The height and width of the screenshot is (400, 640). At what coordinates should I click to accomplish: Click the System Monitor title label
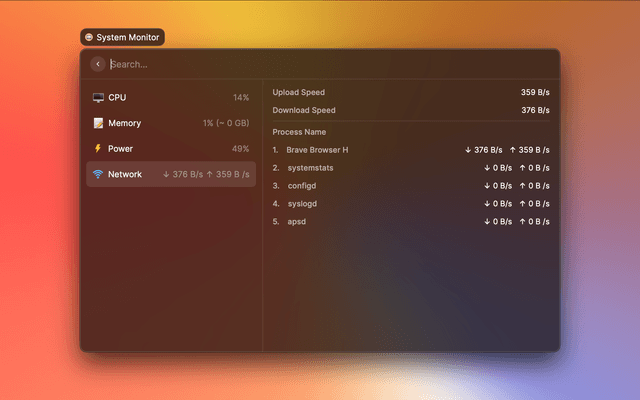point(128,37)
